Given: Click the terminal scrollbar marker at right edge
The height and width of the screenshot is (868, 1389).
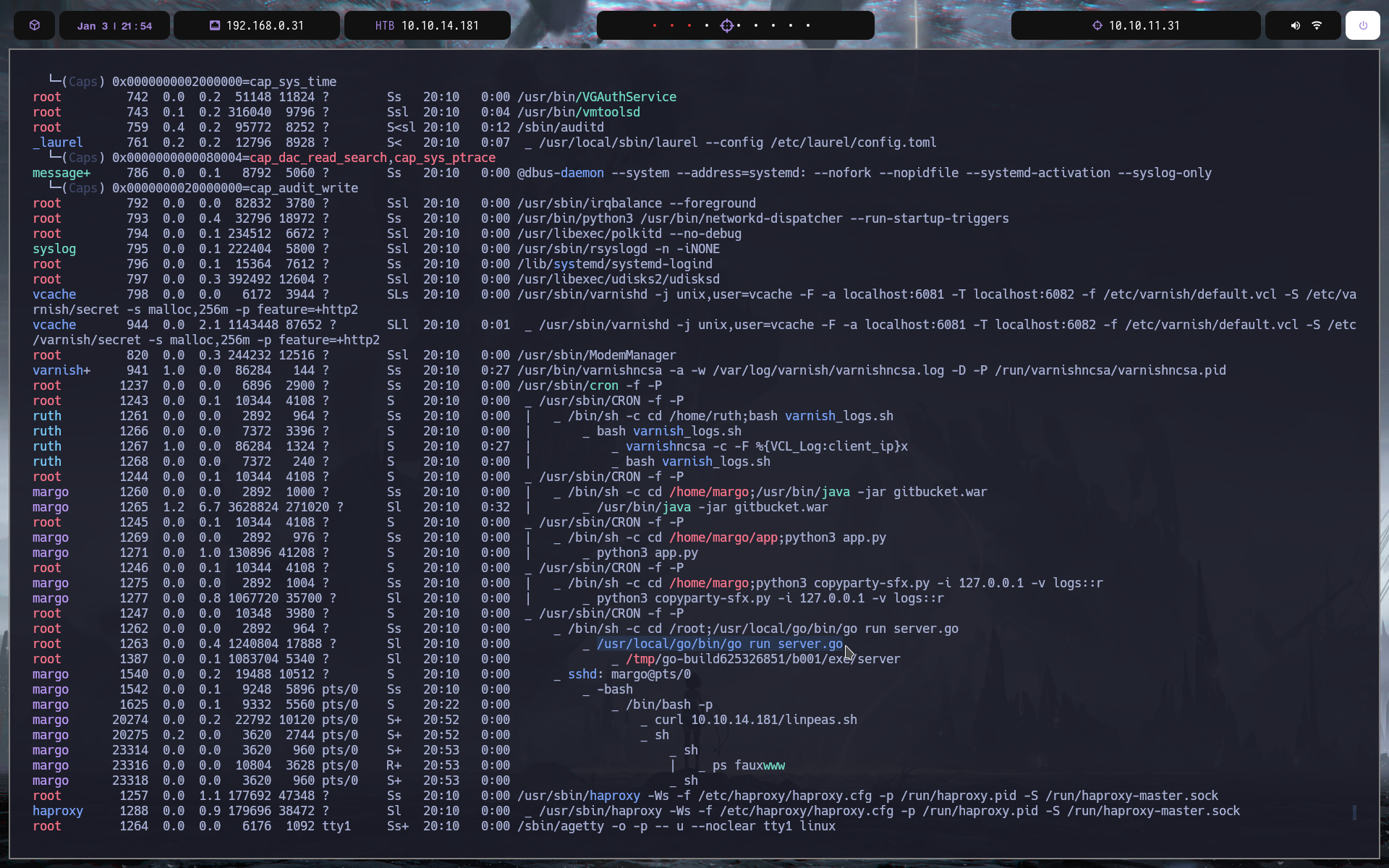Looking at the screenshot, I should [x=1354, y=812].
